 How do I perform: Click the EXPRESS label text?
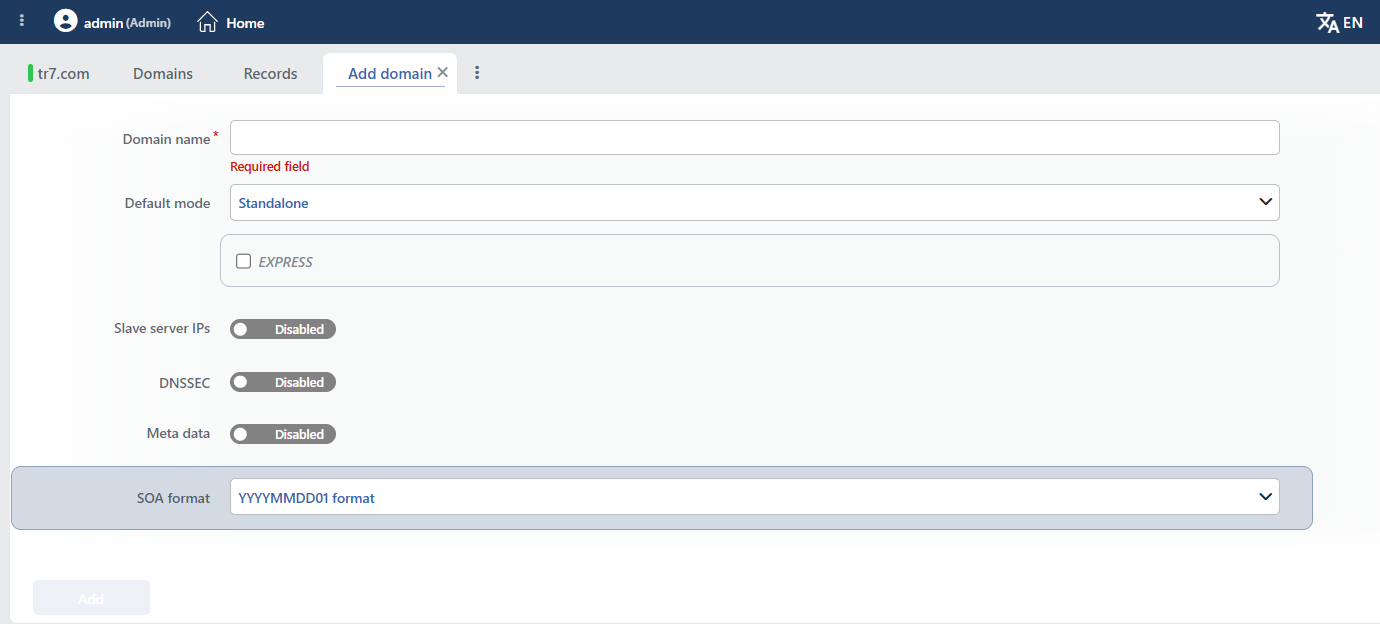tap(286, 262)
